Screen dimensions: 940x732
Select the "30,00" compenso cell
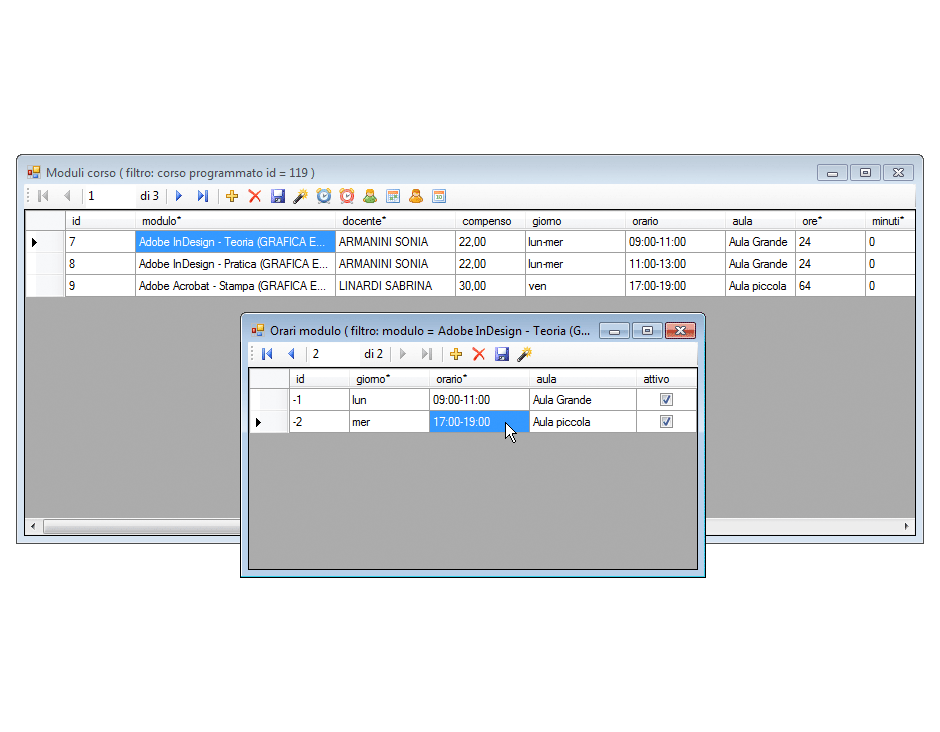pos(490,286)
